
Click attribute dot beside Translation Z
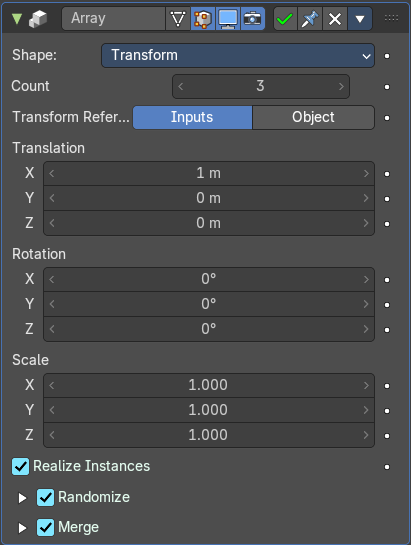point(387,224)
